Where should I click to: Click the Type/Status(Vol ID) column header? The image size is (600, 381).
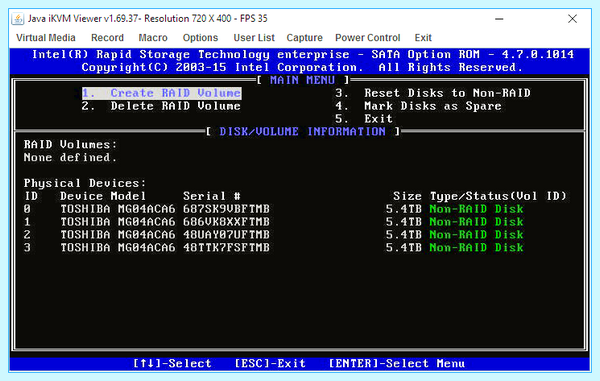(498, 196)
